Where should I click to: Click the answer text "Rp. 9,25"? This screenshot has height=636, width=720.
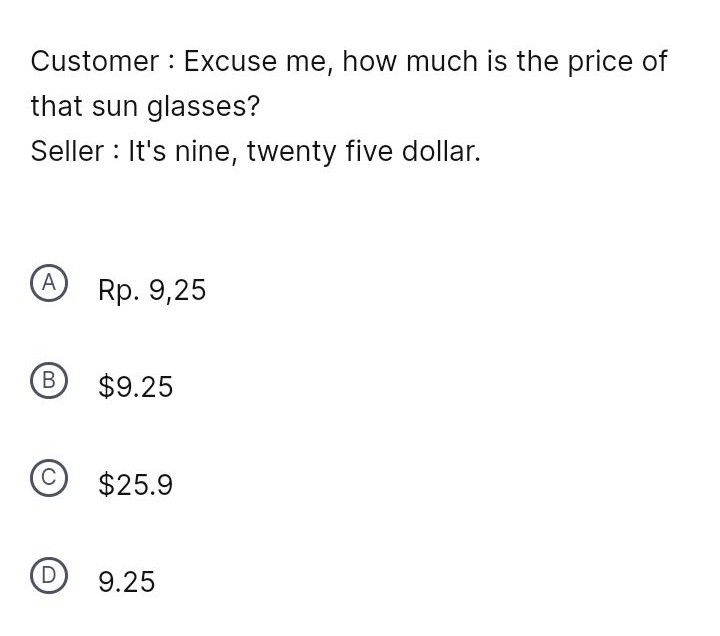click(152, 290)
